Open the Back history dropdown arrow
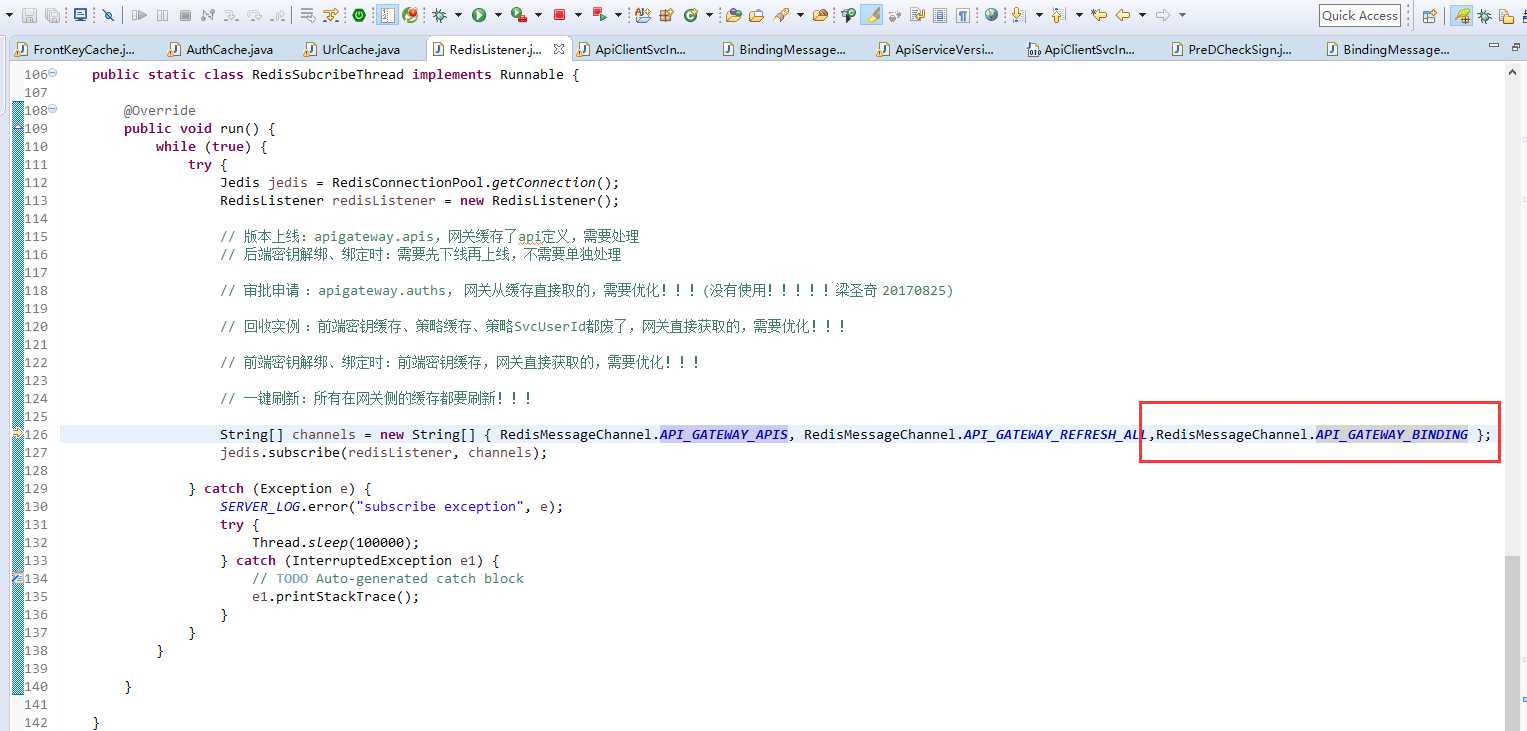1527x731 pixels. click(1142, 15)
